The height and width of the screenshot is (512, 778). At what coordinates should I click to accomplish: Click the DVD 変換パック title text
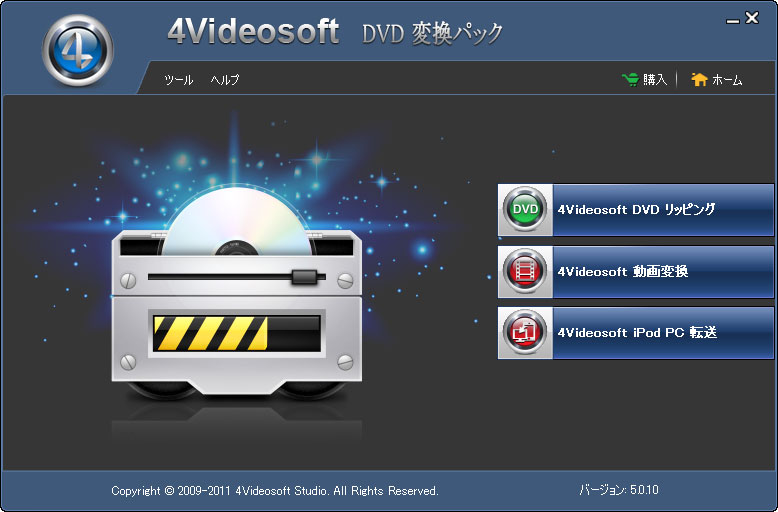432,34
